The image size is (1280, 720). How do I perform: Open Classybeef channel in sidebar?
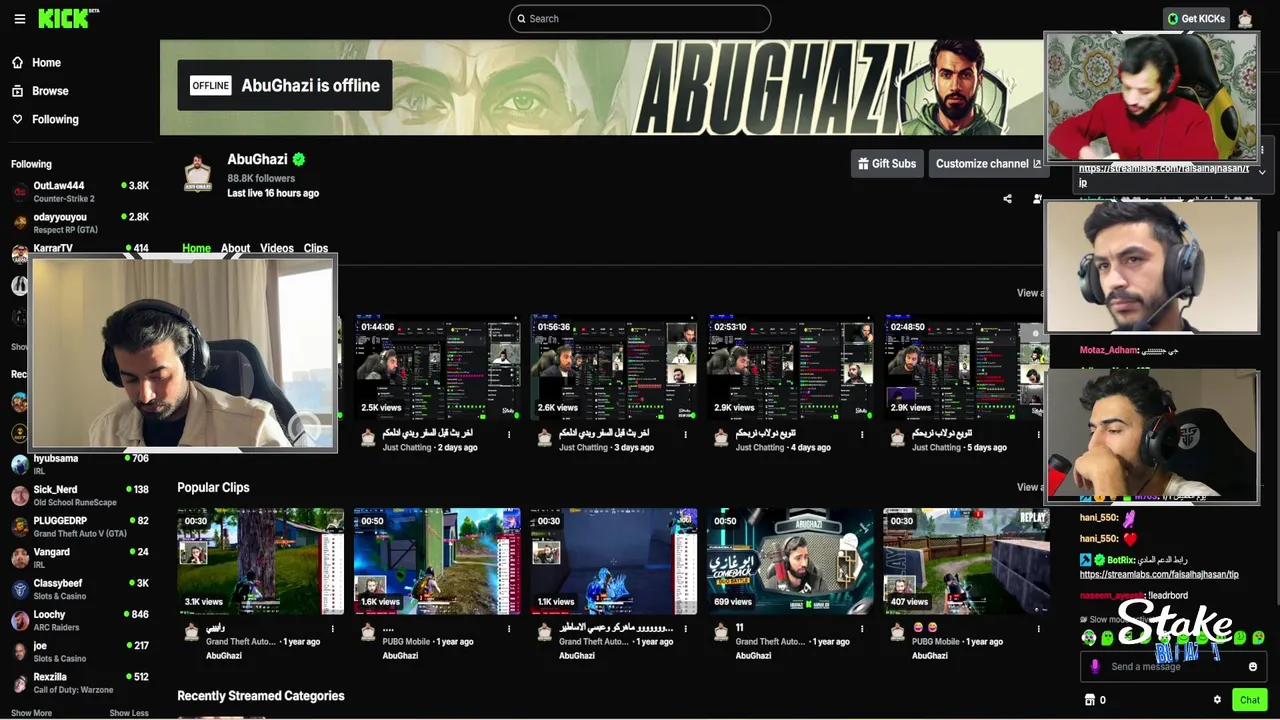[80, 589]
